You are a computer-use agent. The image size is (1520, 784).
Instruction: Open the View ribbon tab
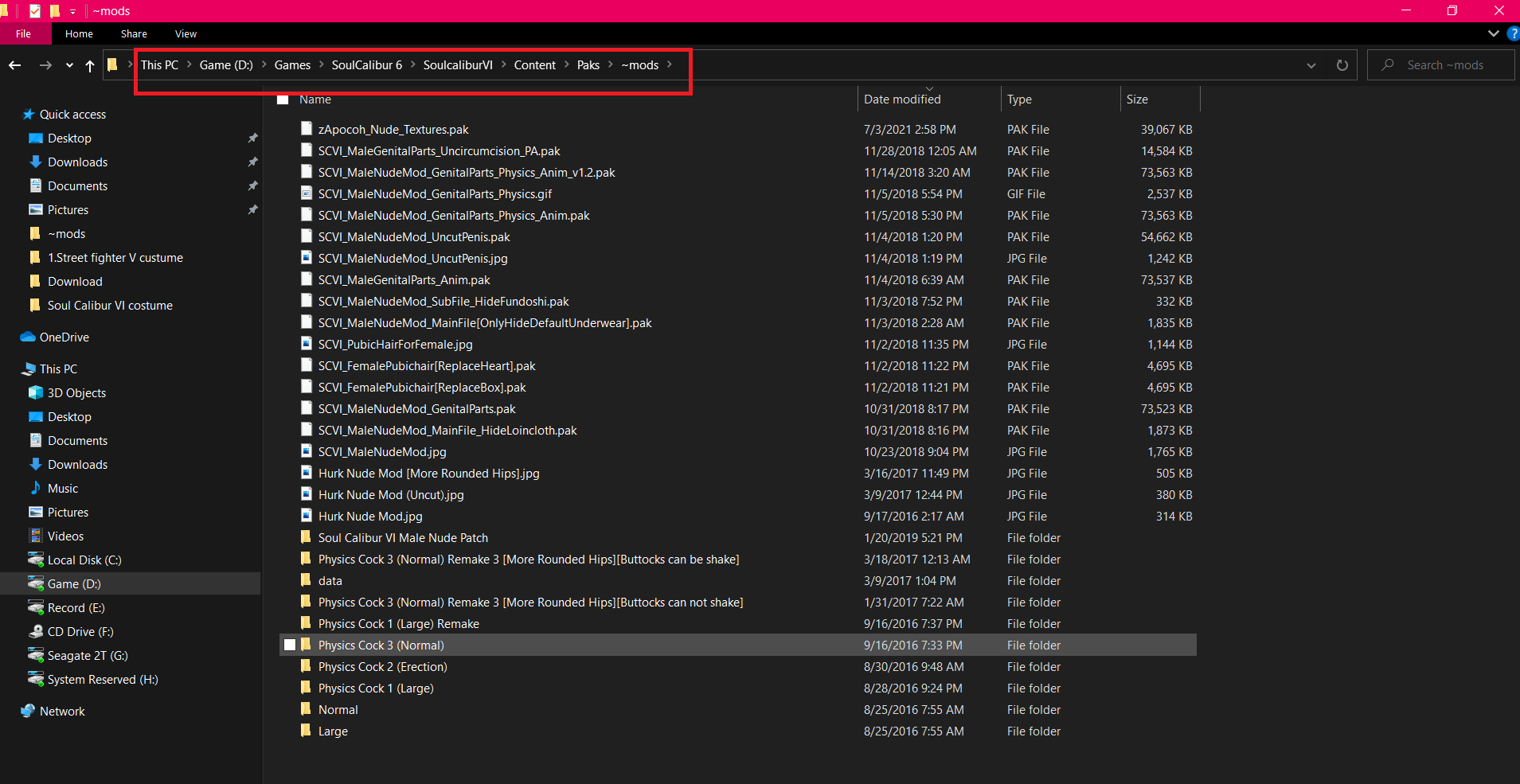click(186, 34)
